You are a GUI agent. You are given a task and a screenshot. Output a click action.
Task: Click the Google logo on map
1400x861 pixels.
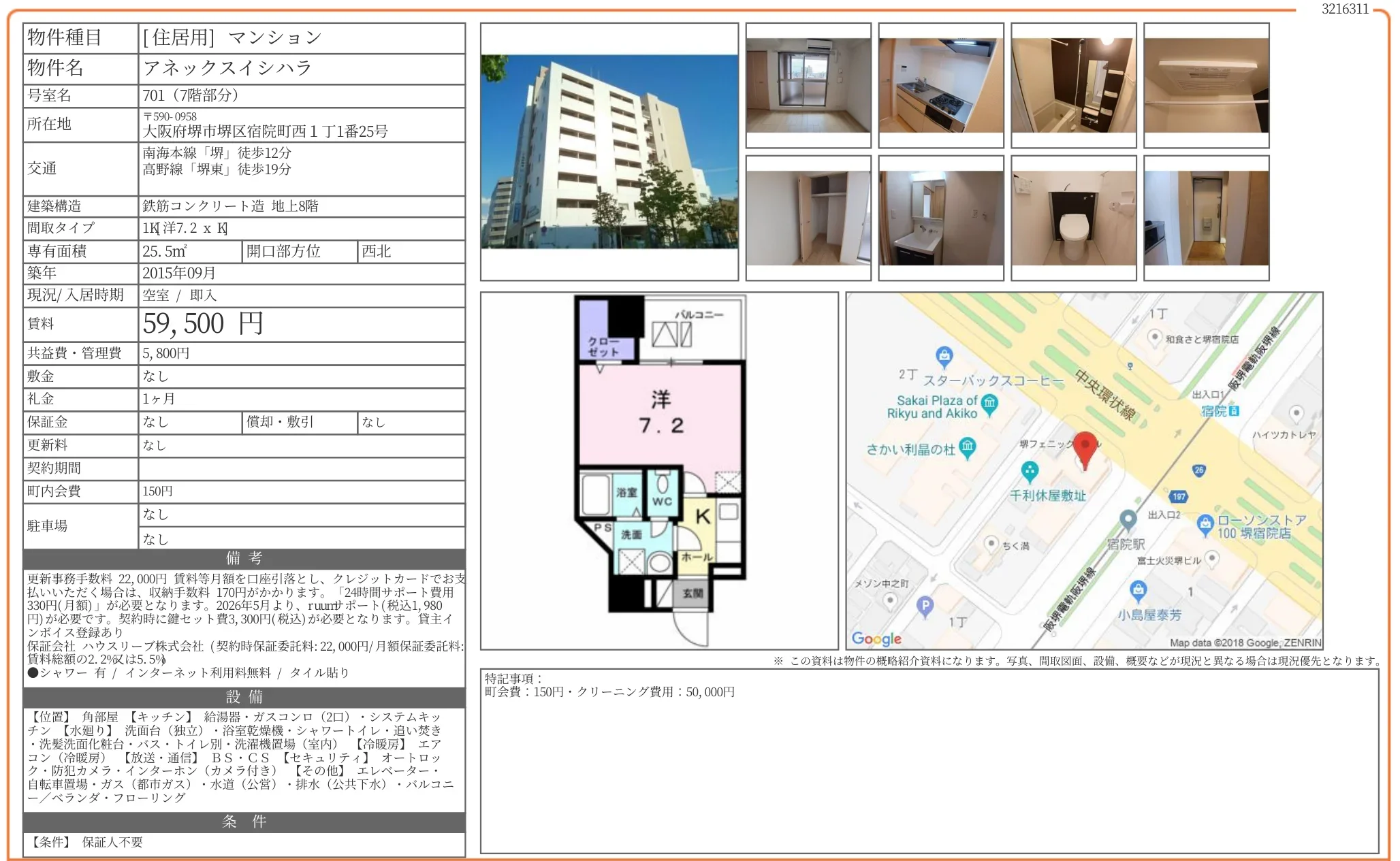(876, 638)
